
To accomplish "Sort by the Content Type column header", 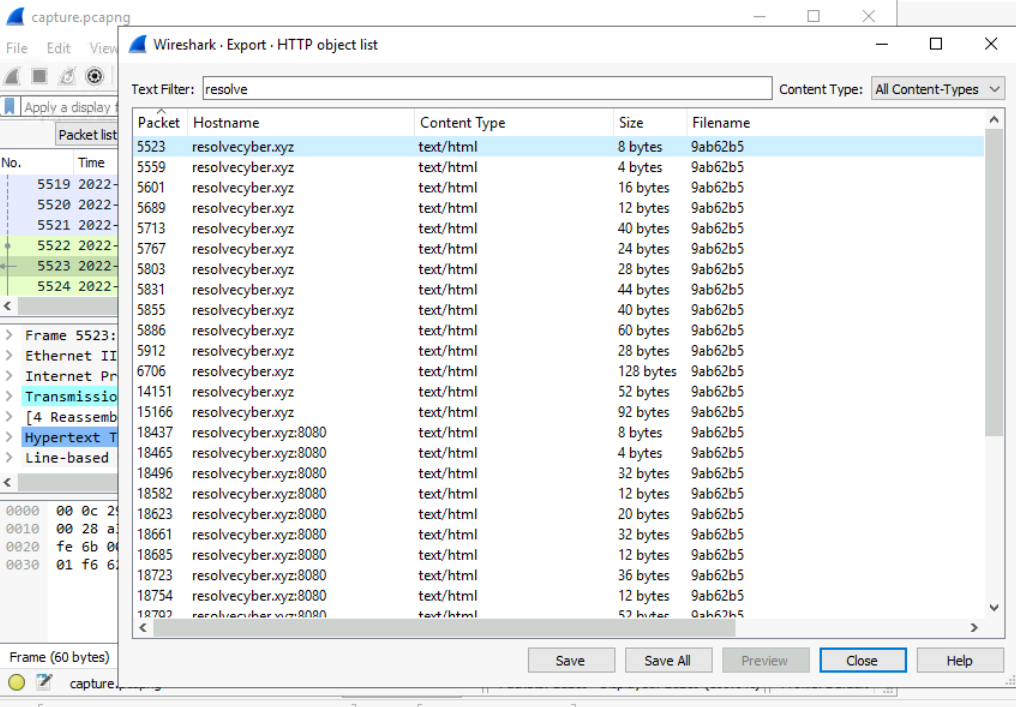I will 514,122.
